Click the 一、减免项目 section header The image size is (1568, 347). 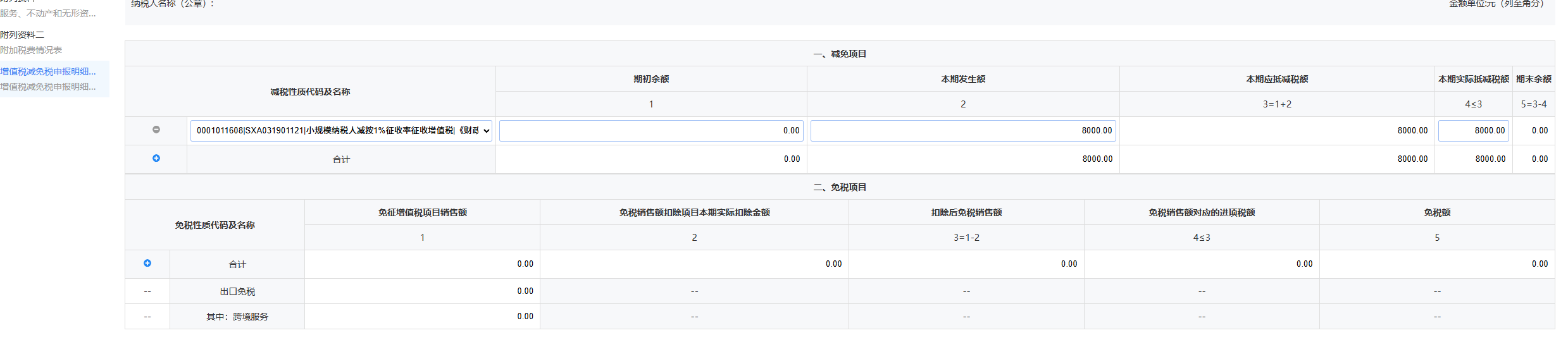coord(840,54)
